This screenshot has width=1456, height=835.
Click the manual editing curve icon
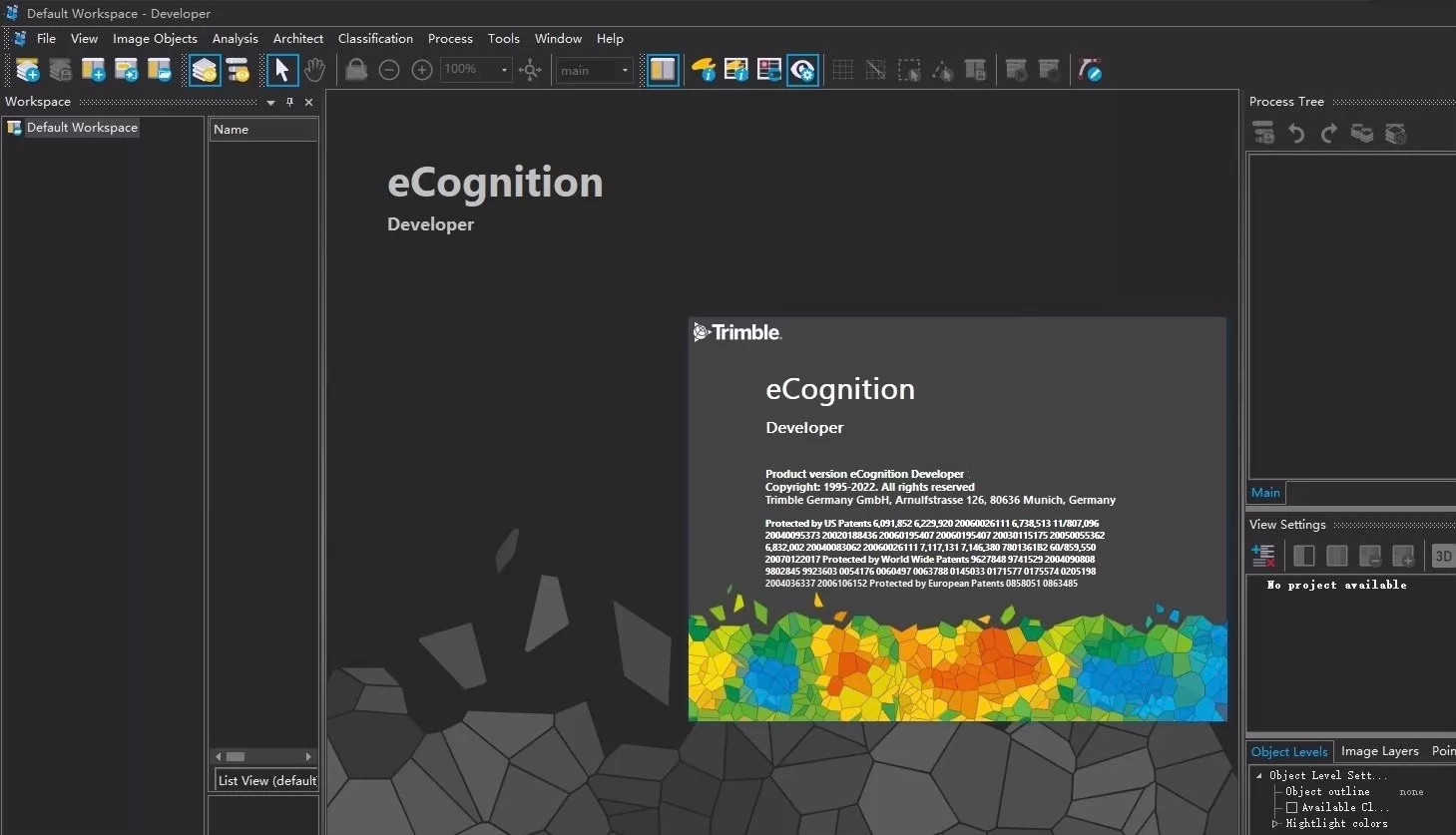tap(1090, 70)
